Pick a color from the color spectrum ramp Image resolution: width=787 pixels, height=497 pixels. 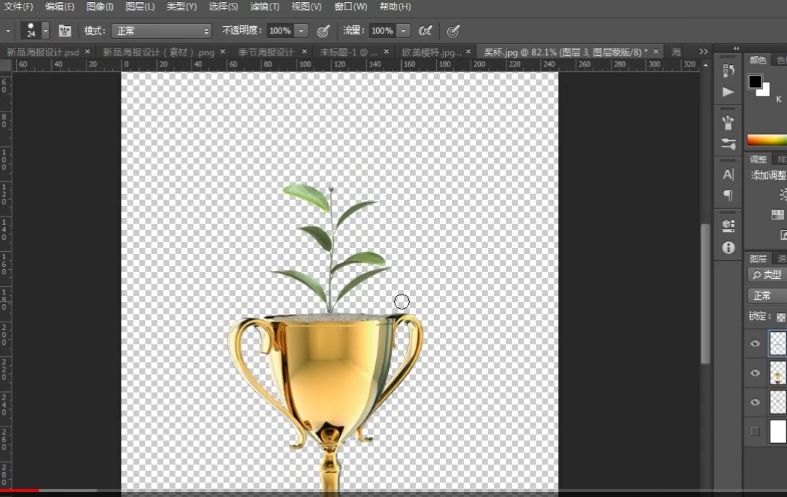[767, 140]
